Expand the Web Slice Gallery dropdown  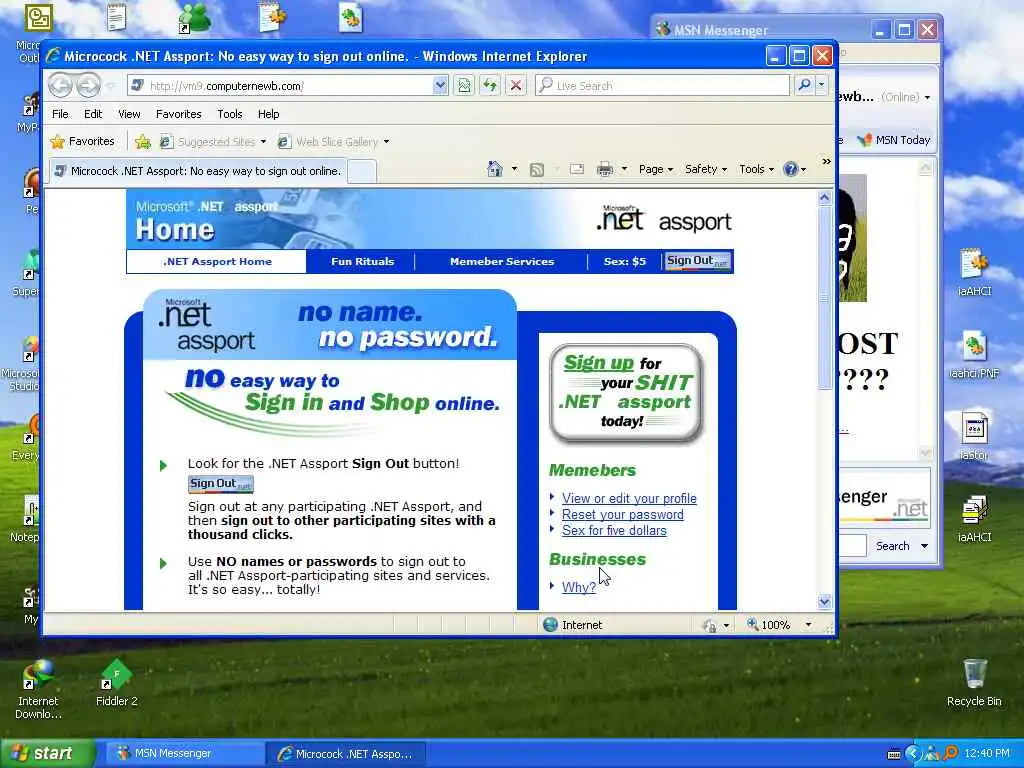point(386,141)
